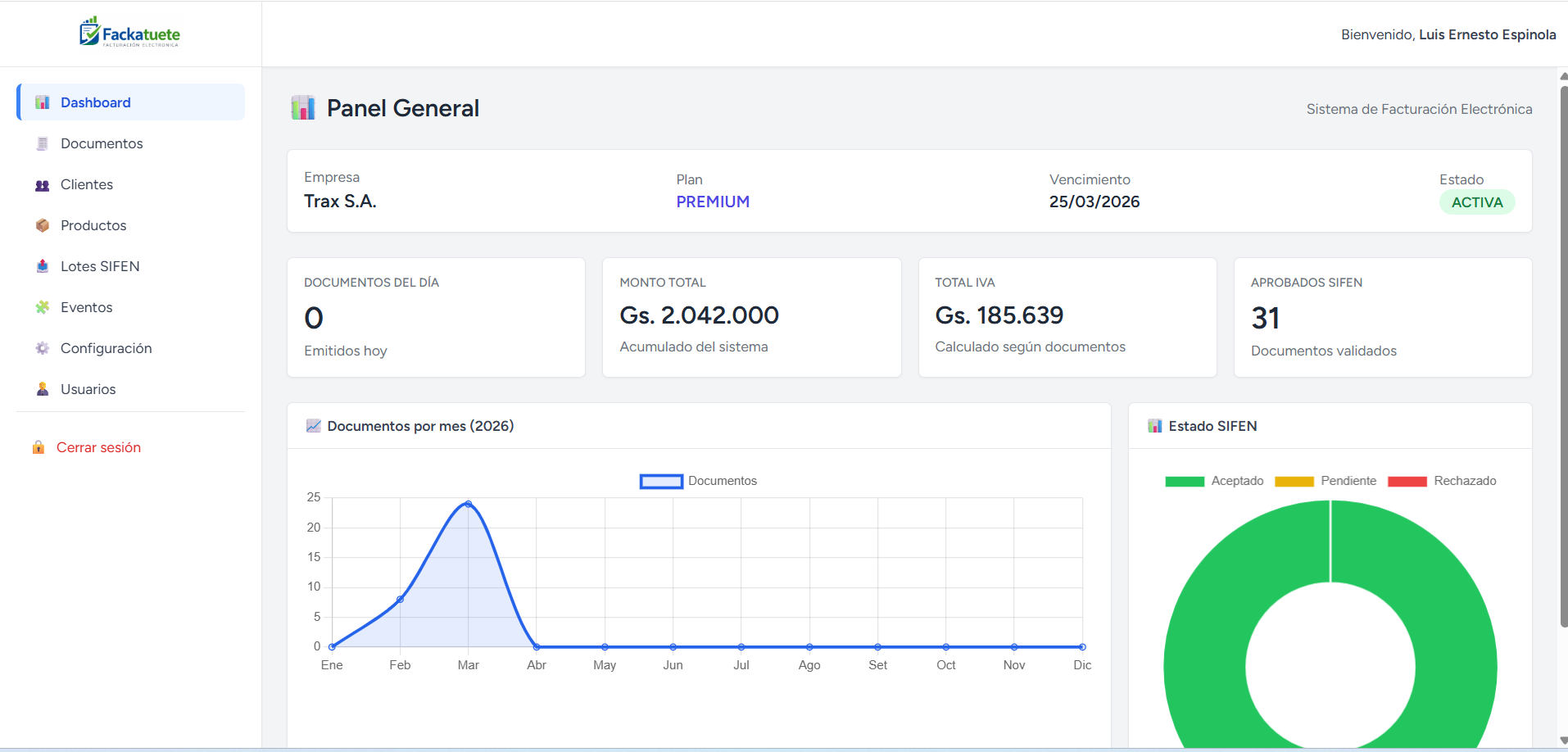Click the page vertical scrollbar
Screen dimensions: 1568x752
[x=1563, y=352]
